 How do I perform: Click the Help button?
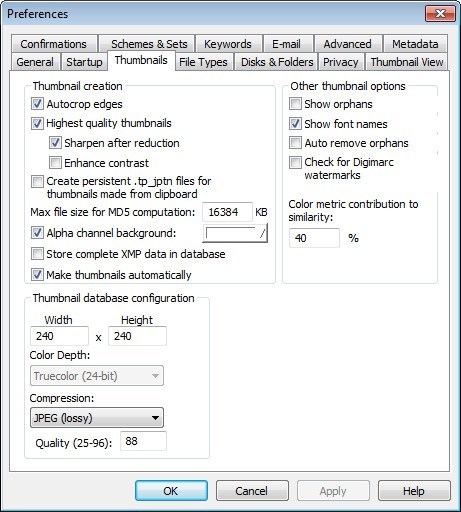coord(414,491)
